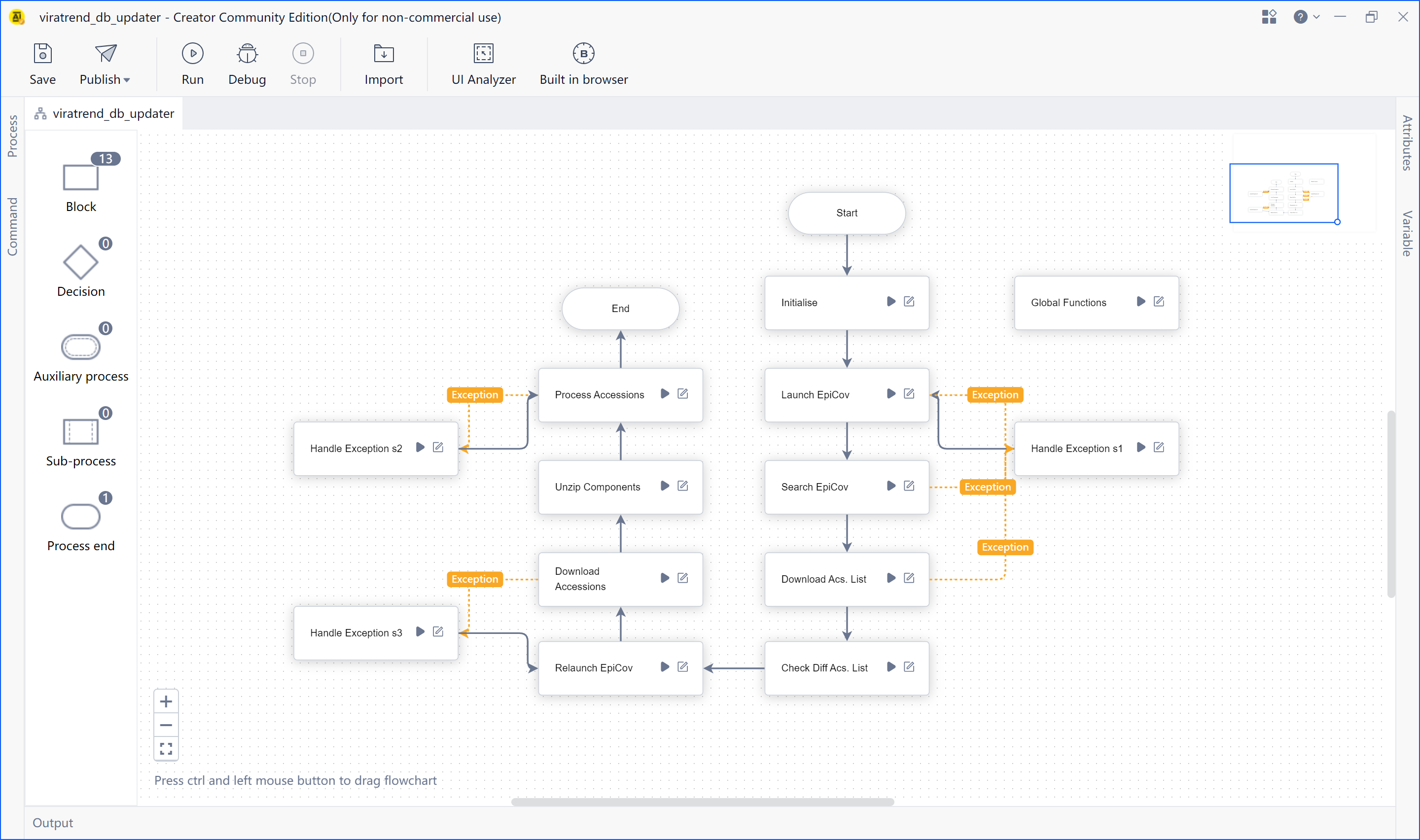Fit flowchart to screen icon
1420x840 pixels.
[x=166, y=748]
